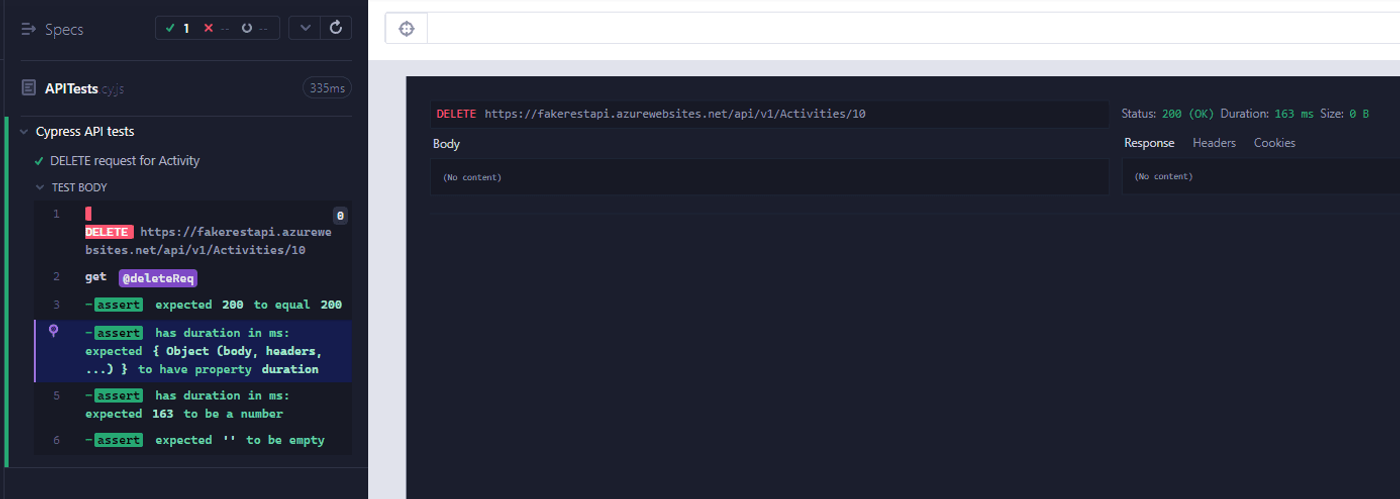Click the Specs header label

tap(64, 29)
